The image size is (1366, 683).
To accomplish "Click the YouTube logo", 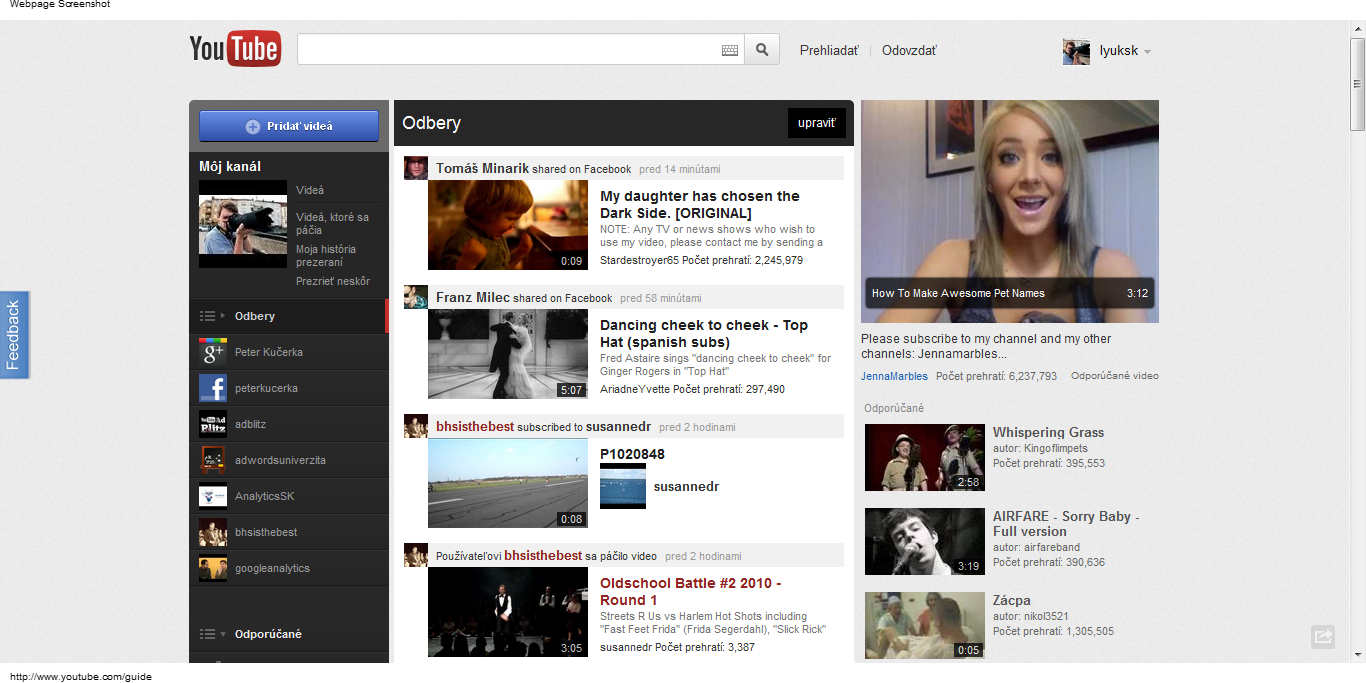I will pos(235,49).
